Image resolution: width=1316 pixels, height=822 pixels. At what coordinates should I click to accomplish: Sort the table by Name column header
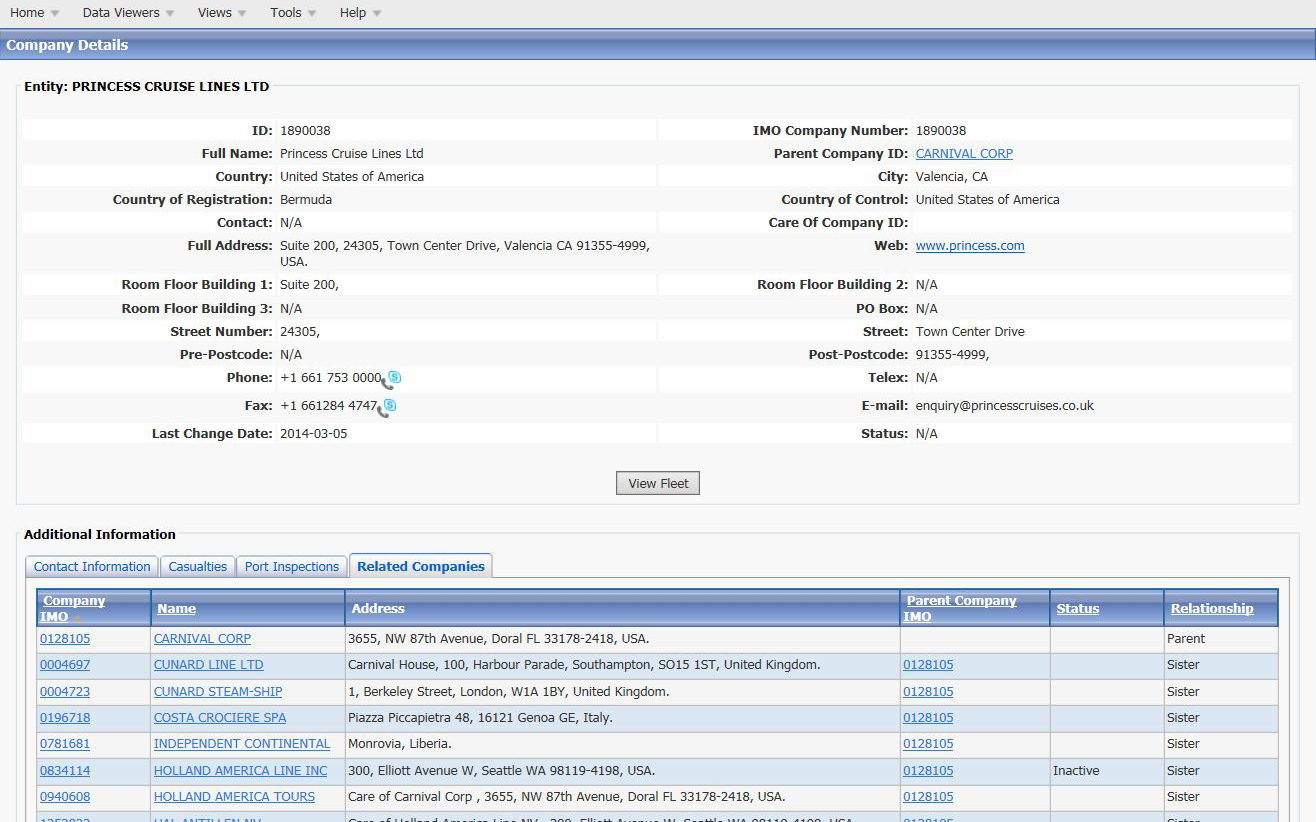(x=177, y=609)
